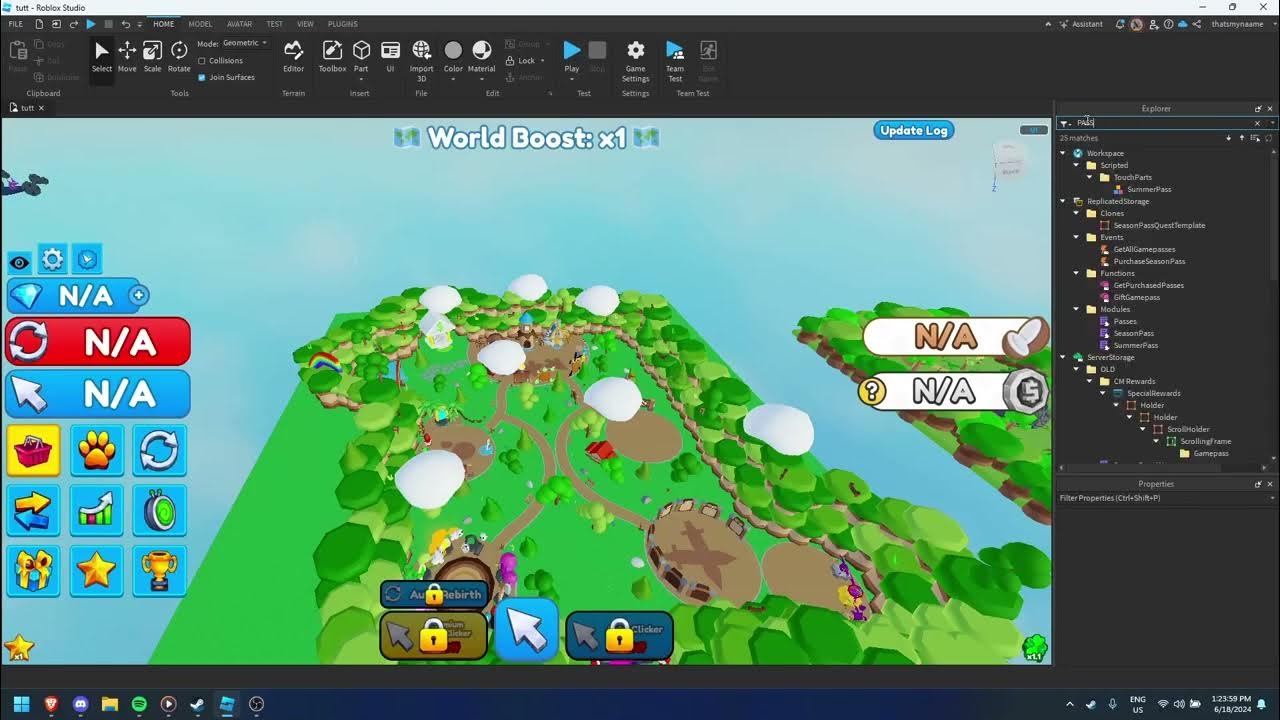Collapse the ServerStorage node
Viewport: 1280px width, 720px height.
1064,357
